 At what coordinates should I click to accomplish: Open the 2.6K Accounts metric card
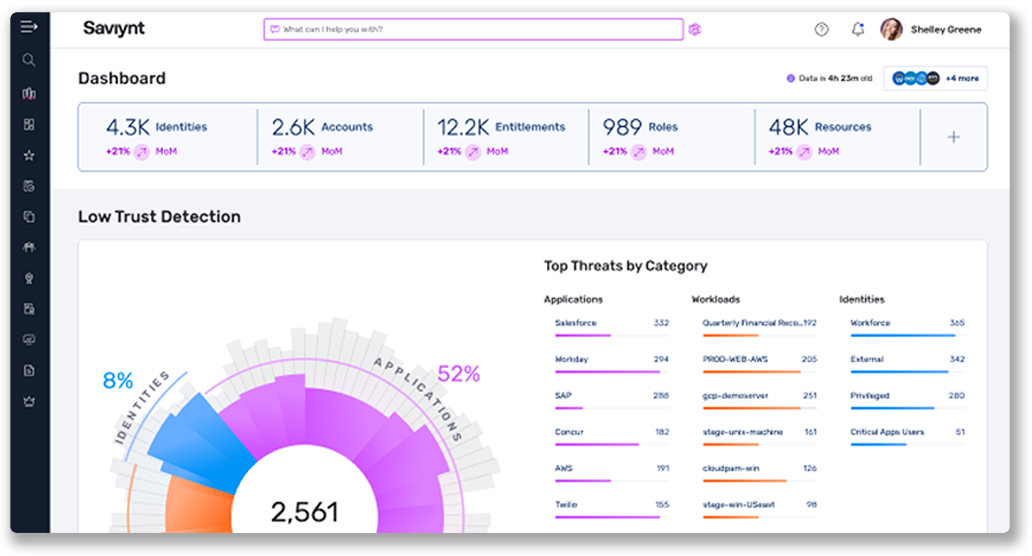coord(322,127)
